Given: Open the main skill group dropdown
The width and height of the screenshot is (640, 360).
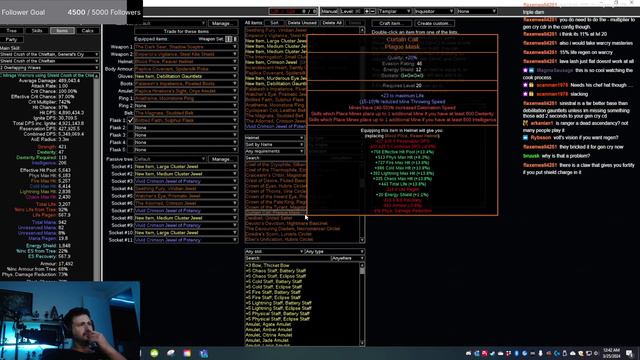Looking at the screenshot, I should [x=49, y=54].
